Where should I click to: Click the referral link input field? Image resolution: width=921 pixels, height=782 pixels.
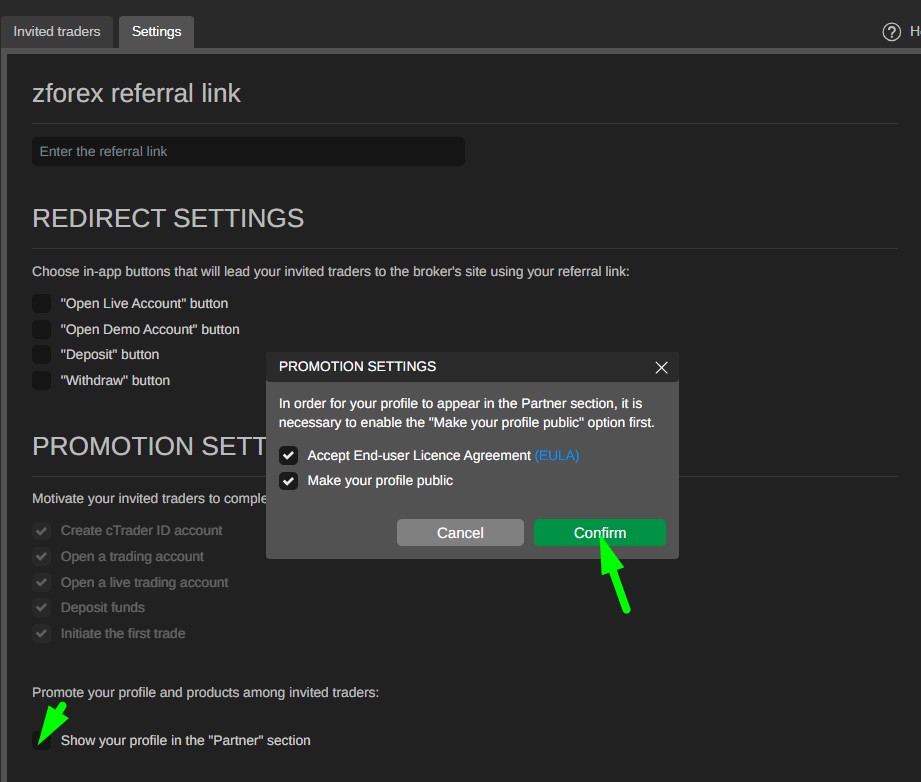pyautogui.click(x=248, y=152)
